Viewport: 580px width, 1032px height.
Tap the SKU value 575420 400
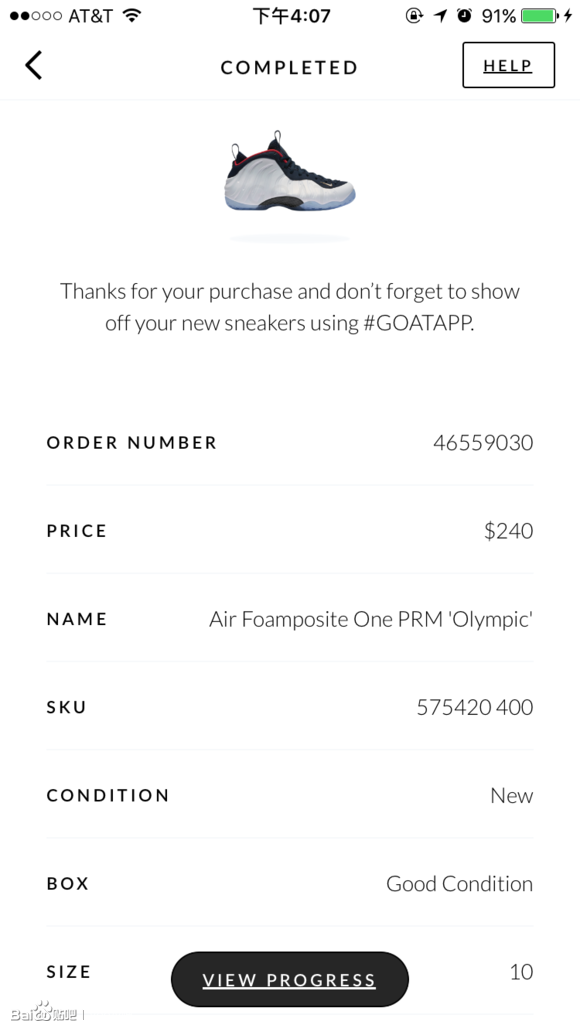[475, 707]
